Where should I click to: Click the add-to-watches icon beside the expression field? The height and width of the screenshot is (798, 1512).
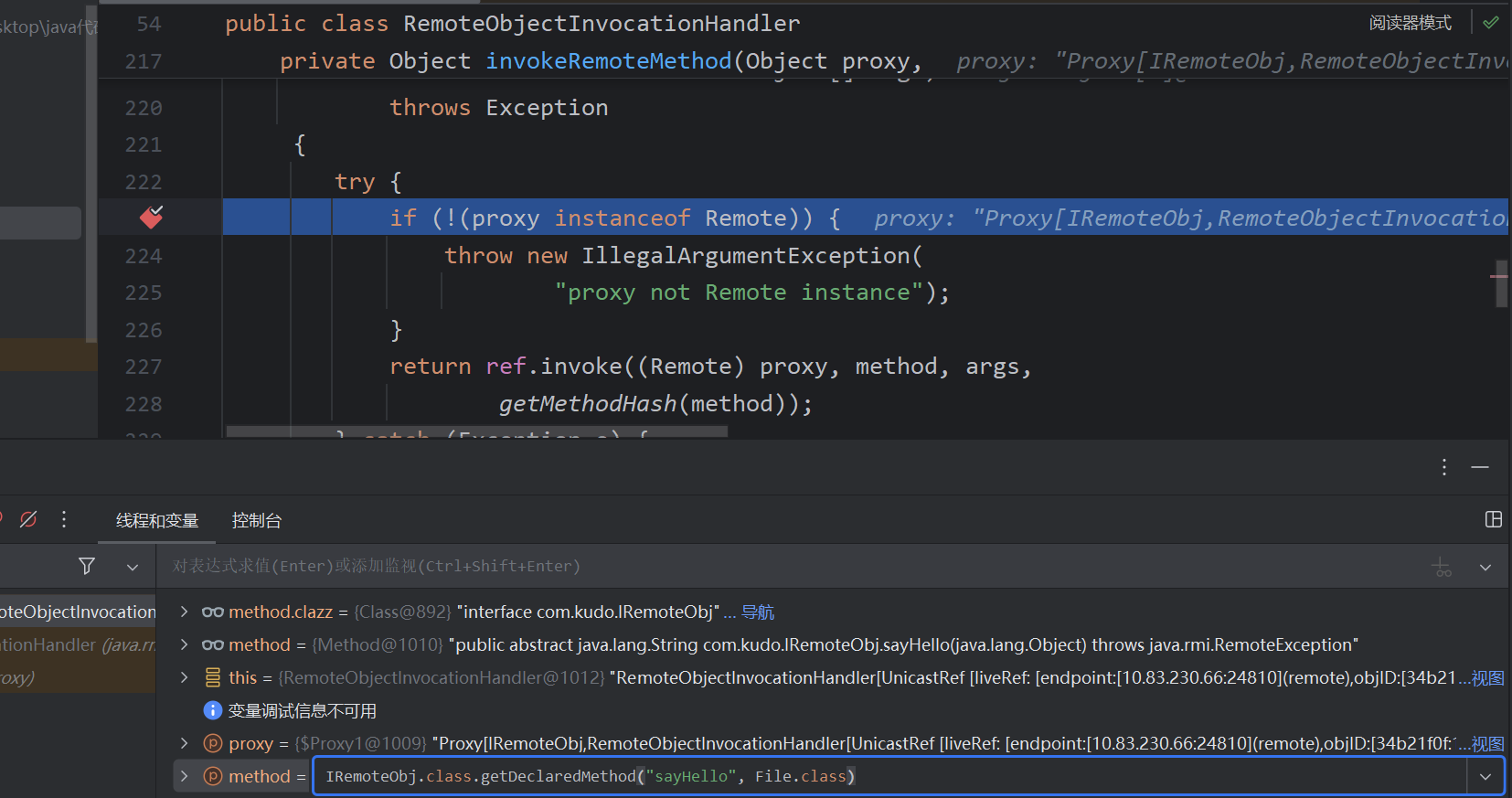click(1443, 568)
